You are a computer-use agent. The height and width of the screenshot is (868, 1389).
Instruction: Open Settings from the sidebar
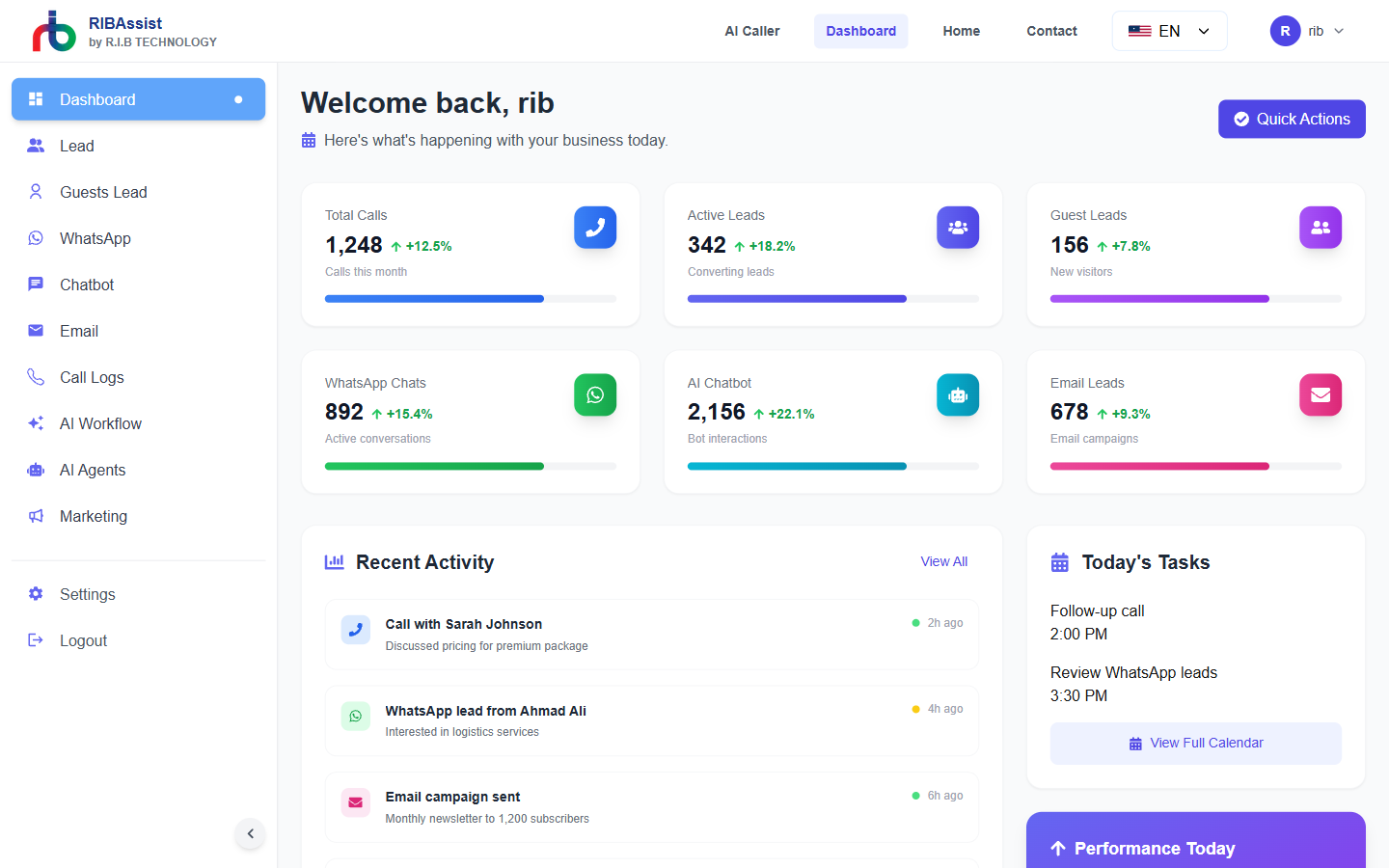coord(87,594)
